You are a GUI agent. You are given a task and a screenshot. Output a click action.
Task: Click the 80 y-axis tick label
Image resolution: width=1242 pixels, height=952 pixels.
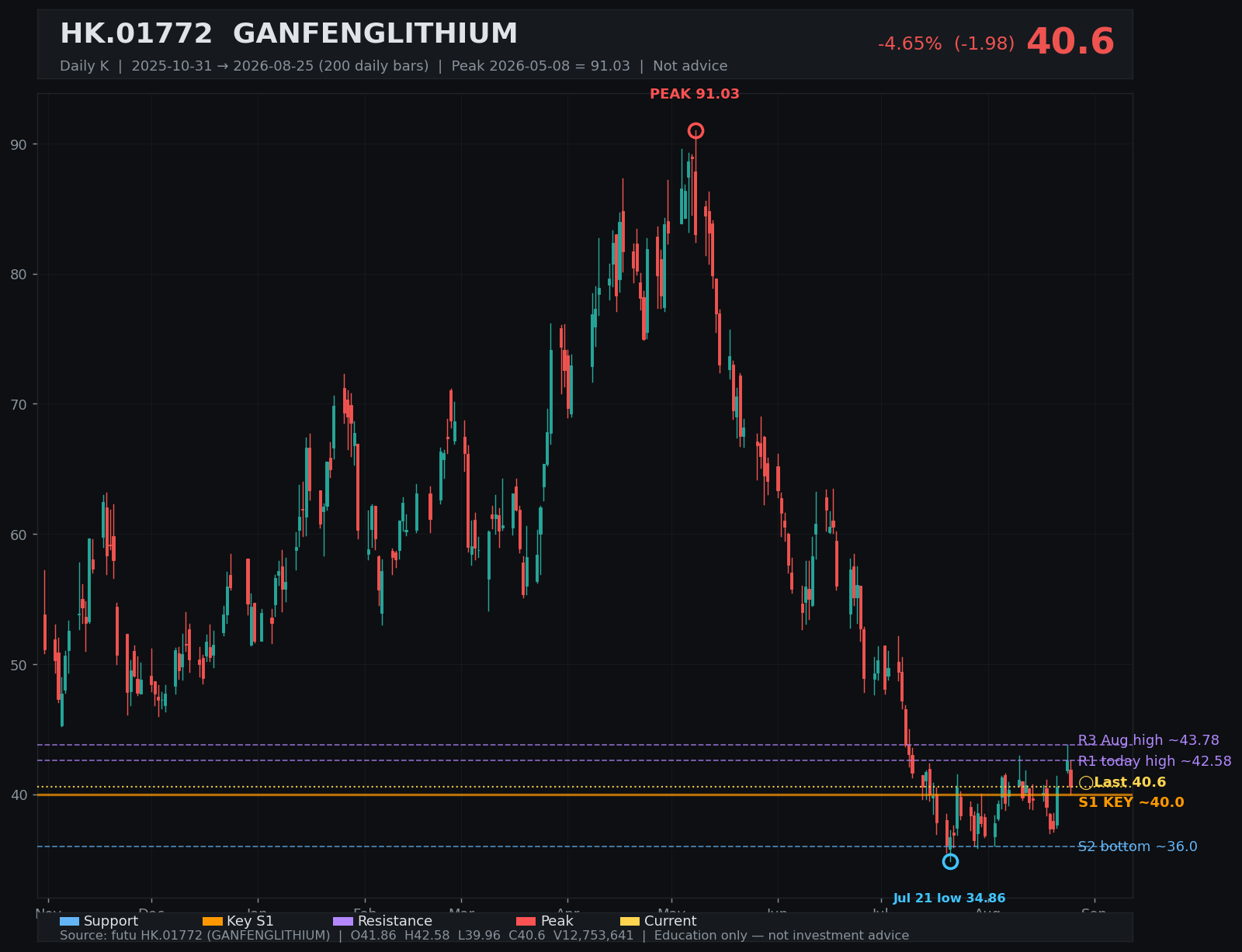(19, 275)
